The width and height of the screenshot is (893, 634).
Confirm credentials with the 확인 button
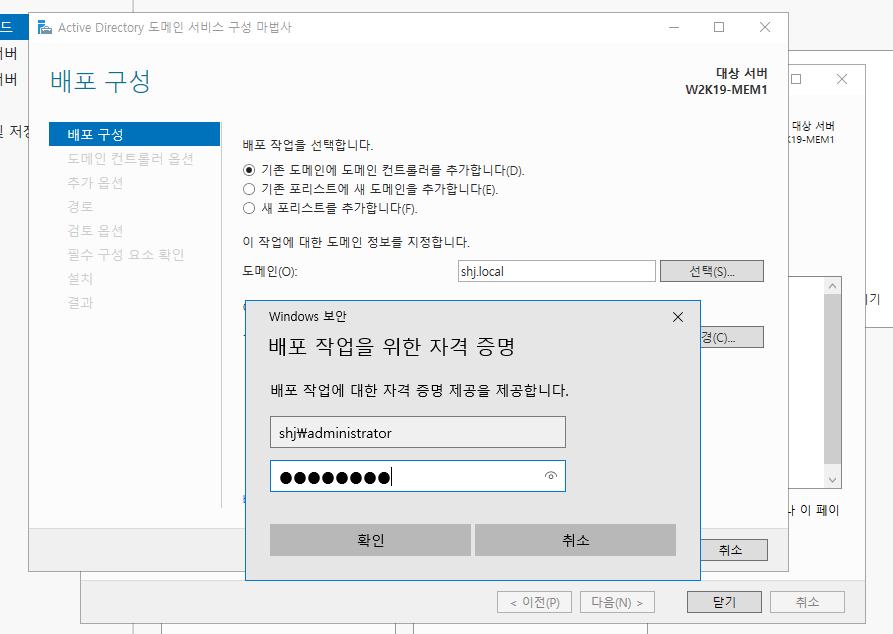pos(370,540)
